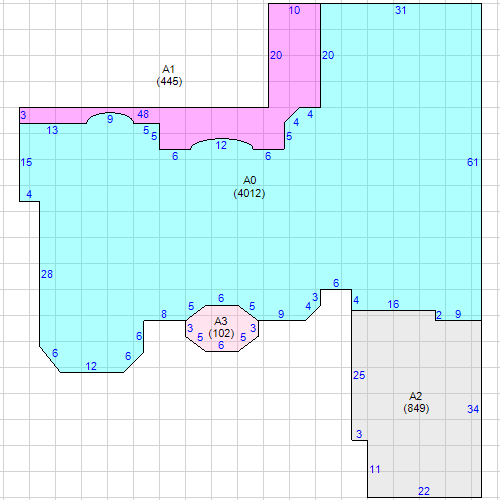The width and height of the screenshot is (500, 500).
Task: Select the dimension value 34
Action: point(473,409)
